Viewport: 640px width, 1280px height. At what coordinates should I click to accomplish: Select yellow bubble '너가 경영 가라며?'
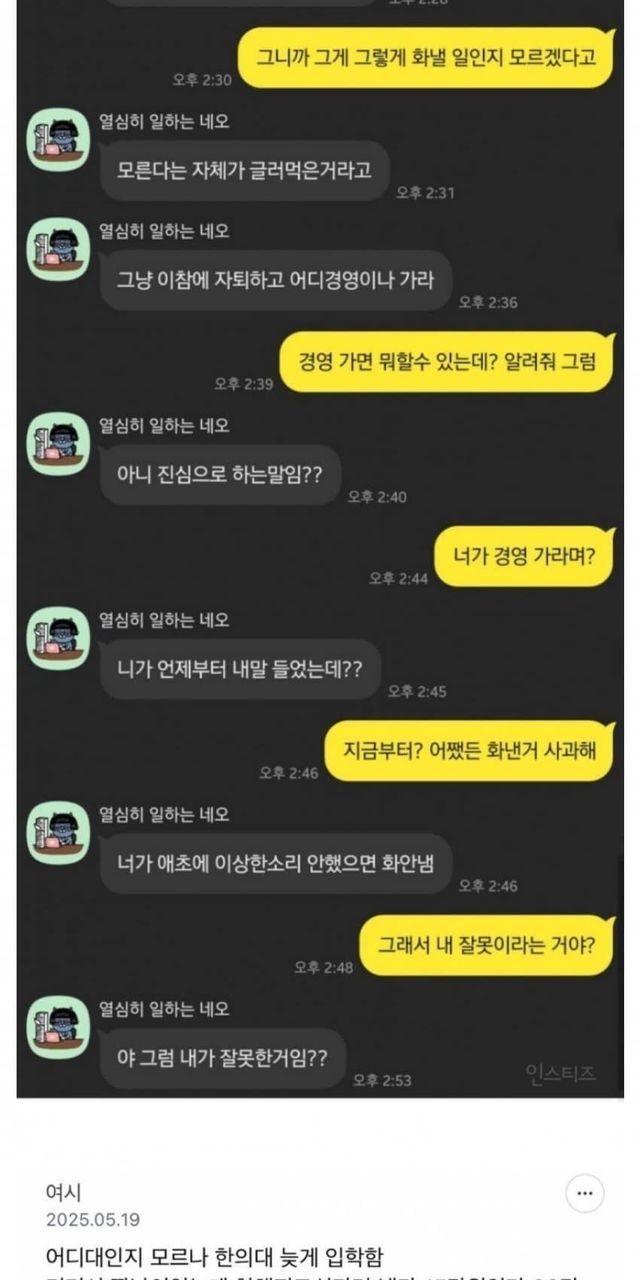[x=524, y=555]
